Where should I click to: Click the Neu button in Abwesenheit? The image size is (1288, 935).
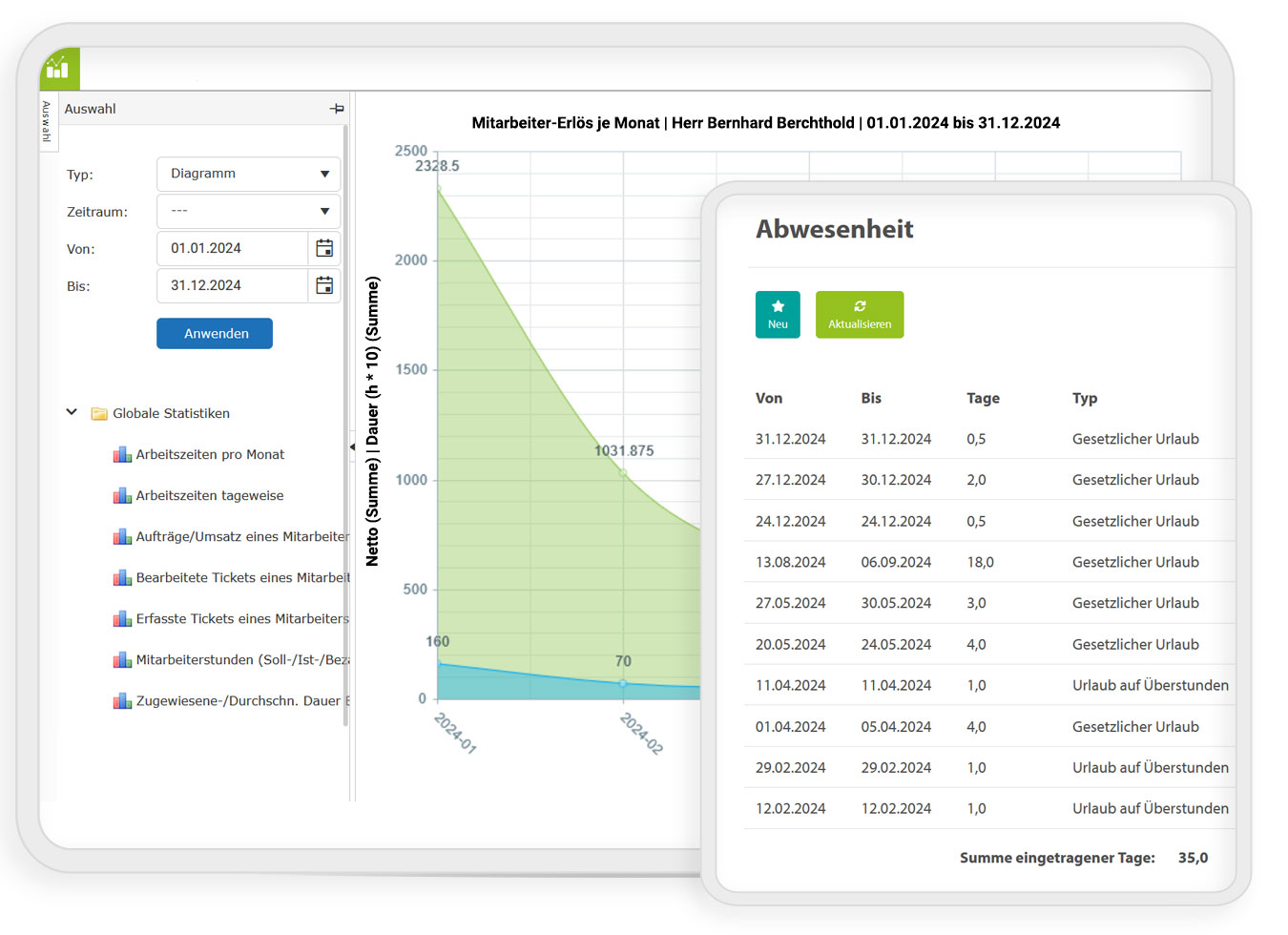[778, 314]
